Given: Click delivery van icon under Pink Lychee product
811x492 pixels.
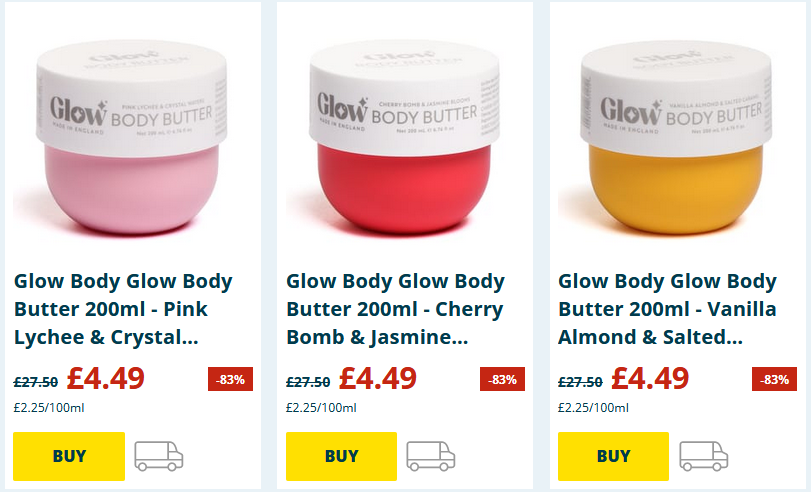Looking at the screenshot, I should coord(159,456).
